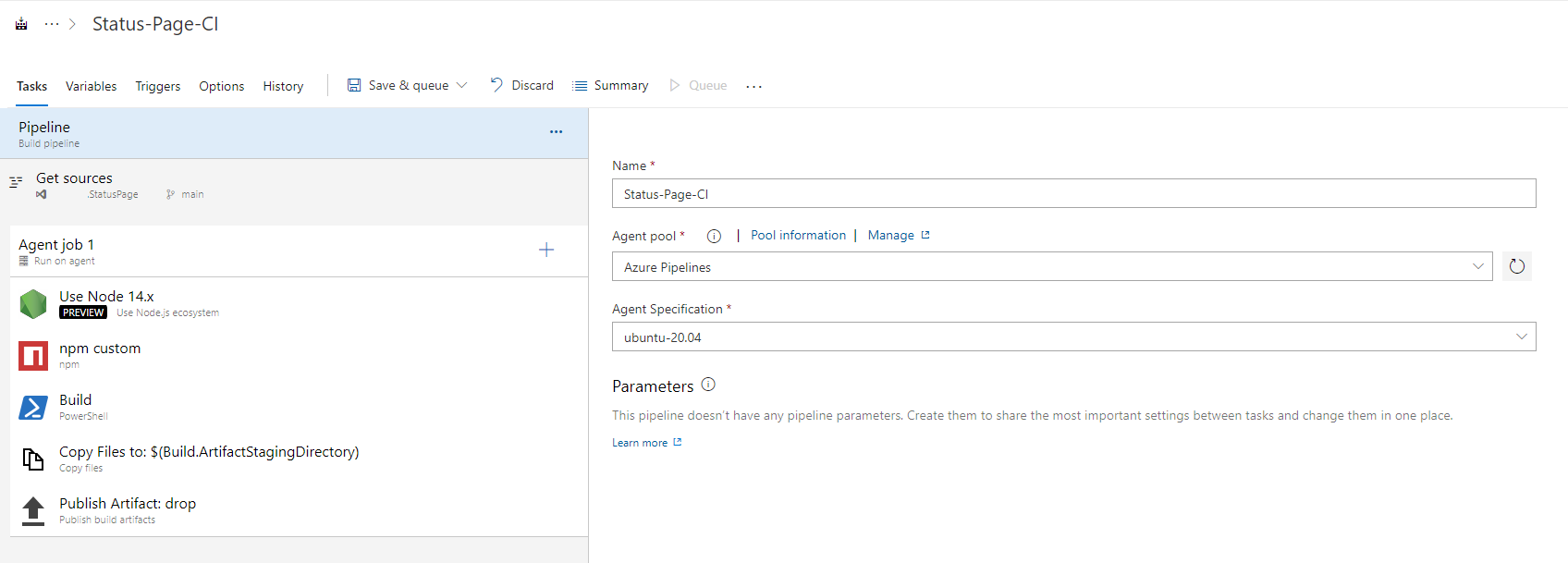Open the breadcrumb ellipsis menu

(52, 24)
